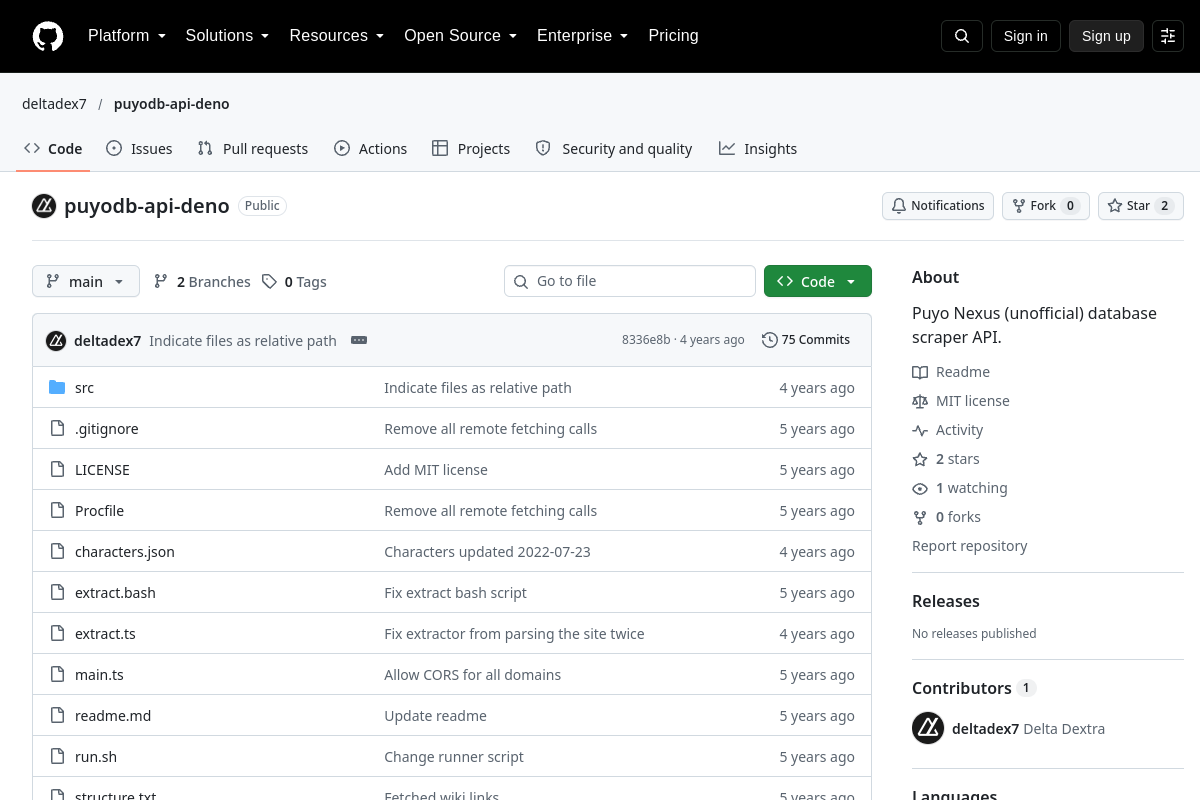Expand the Enterprise menu
1200x800 pixels.
click(x=583, y=36)
